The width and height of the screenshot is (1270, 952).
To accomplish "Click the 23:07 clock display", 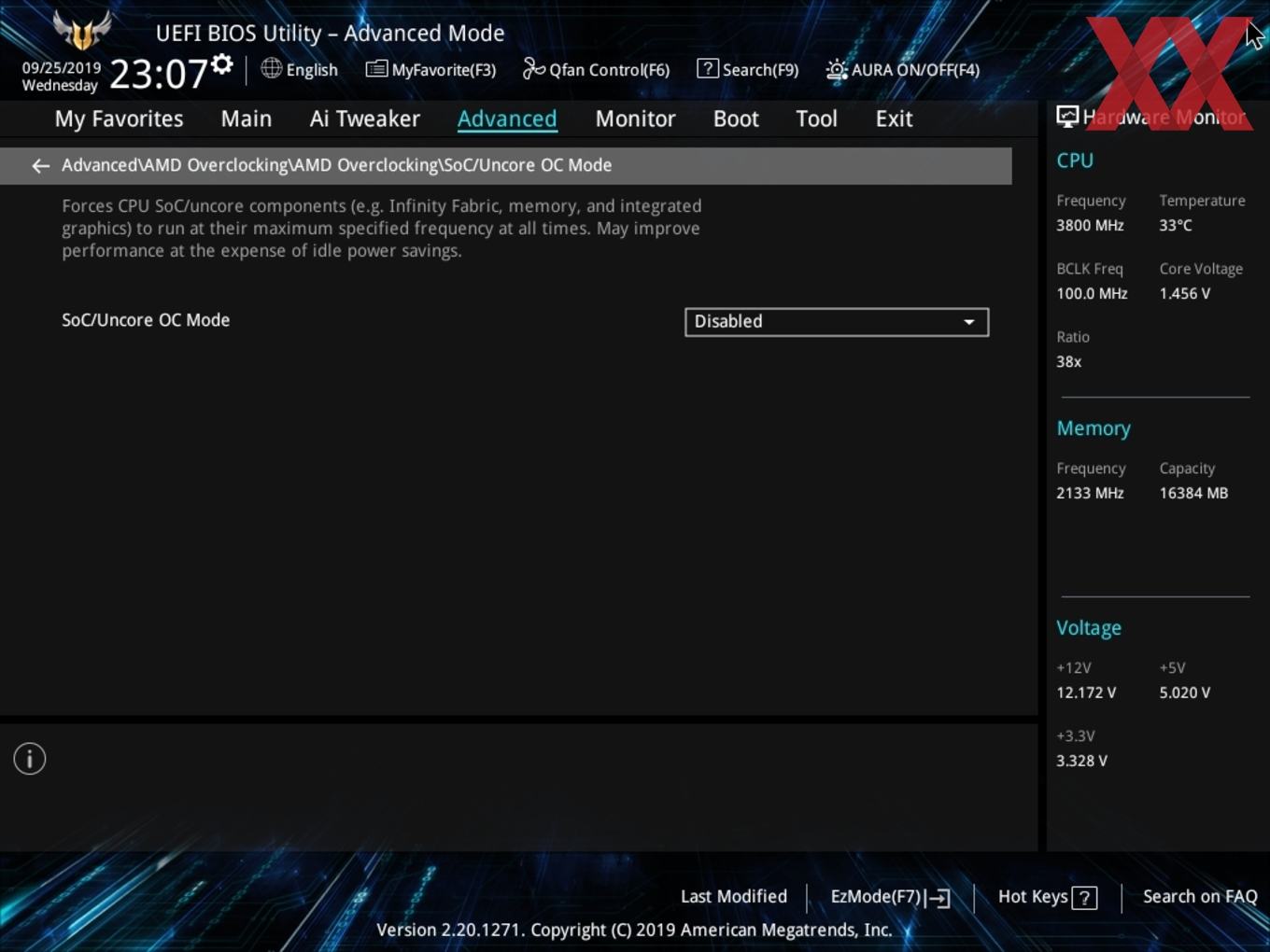I will (x=159, y=73).
